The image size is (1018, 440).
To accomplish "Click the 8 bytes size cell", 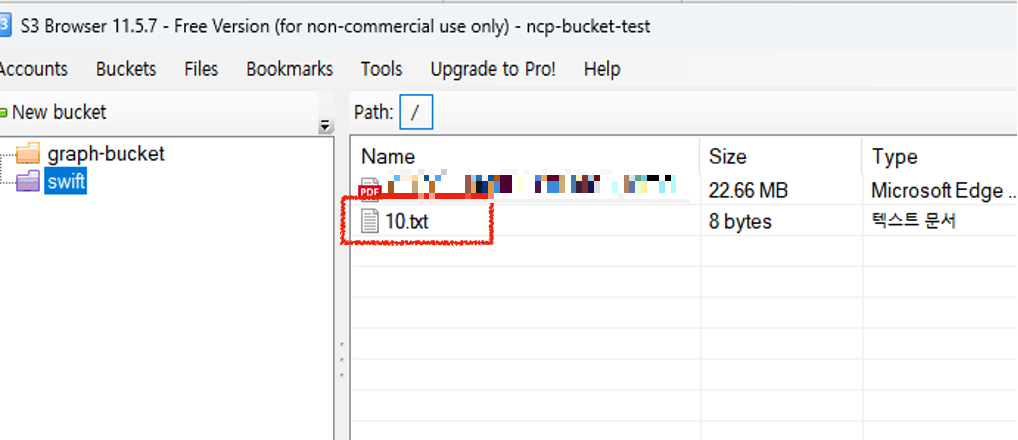I will [740, 221].
